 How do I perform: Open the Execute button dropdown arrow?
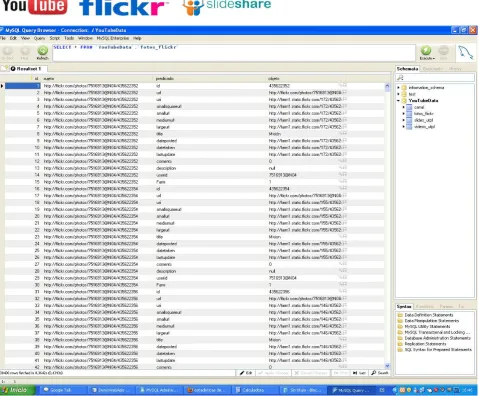coord(434,58)
